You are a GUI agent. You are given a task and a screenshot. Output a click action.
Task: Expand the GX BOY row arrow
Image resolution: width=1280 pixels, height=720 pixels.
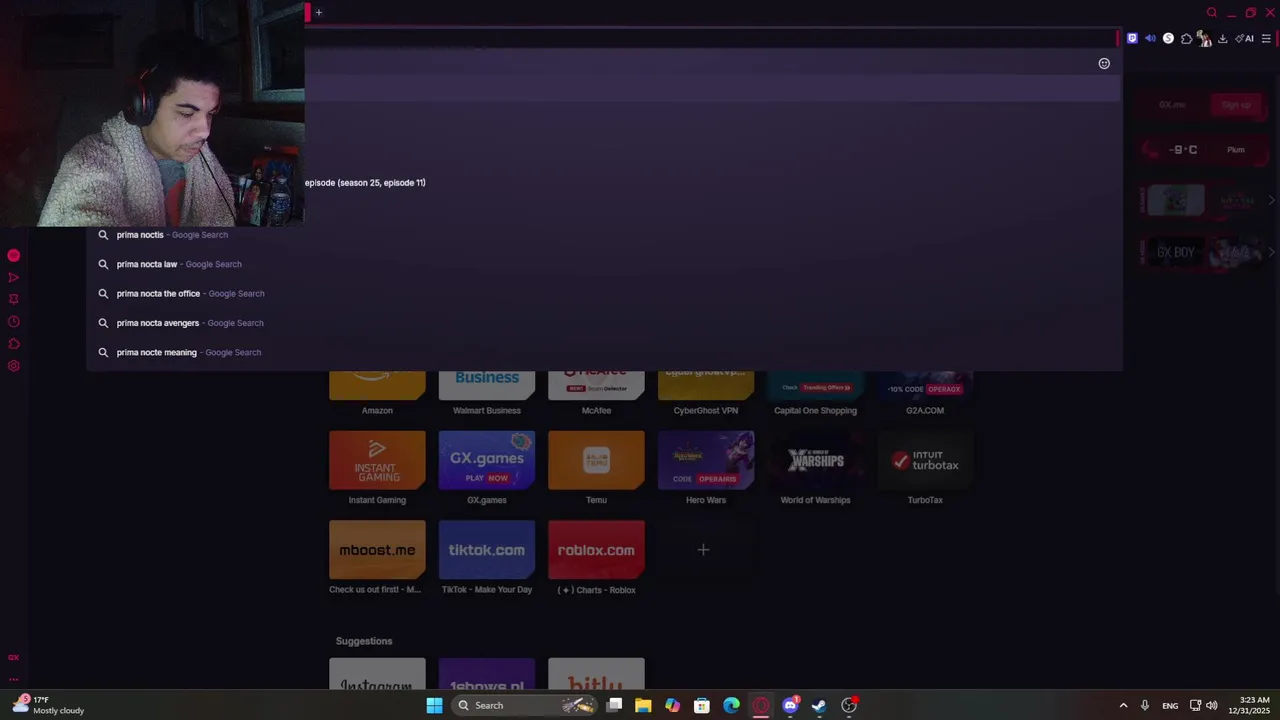coord(1271,252)
